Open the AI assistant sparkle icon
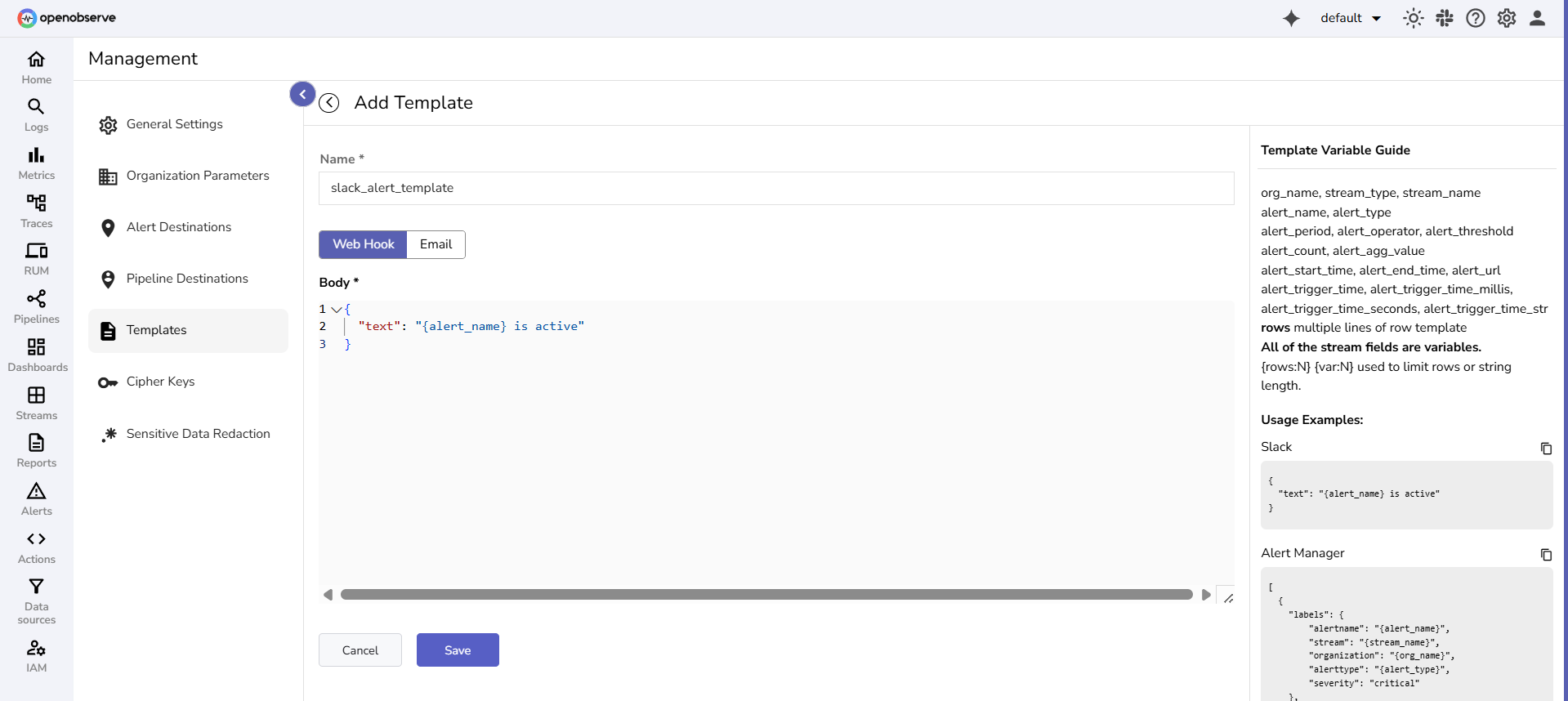 pyautogui.click(x=1291, y=18)
